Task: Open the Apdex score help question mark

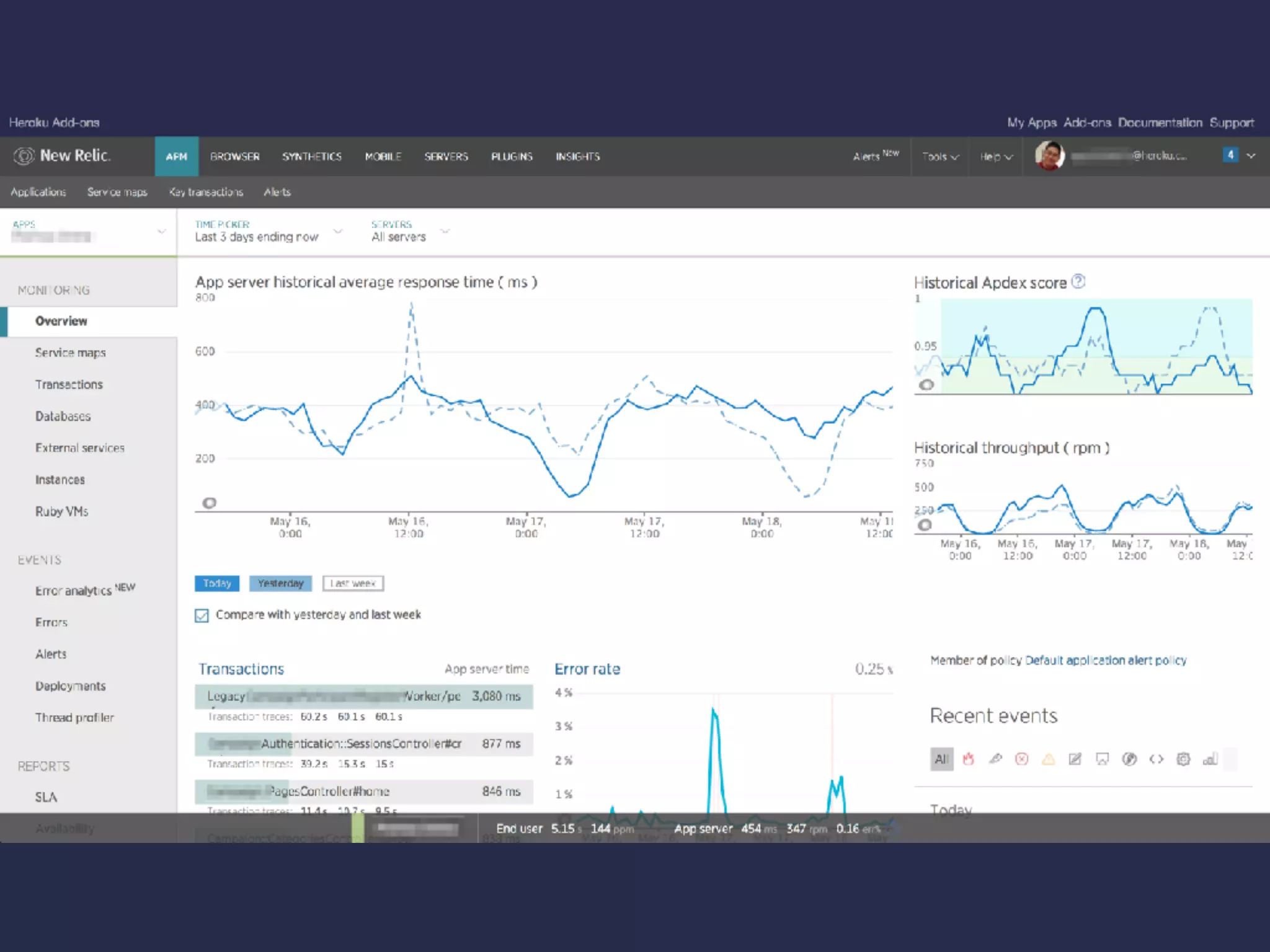Action: point(1078,281)
